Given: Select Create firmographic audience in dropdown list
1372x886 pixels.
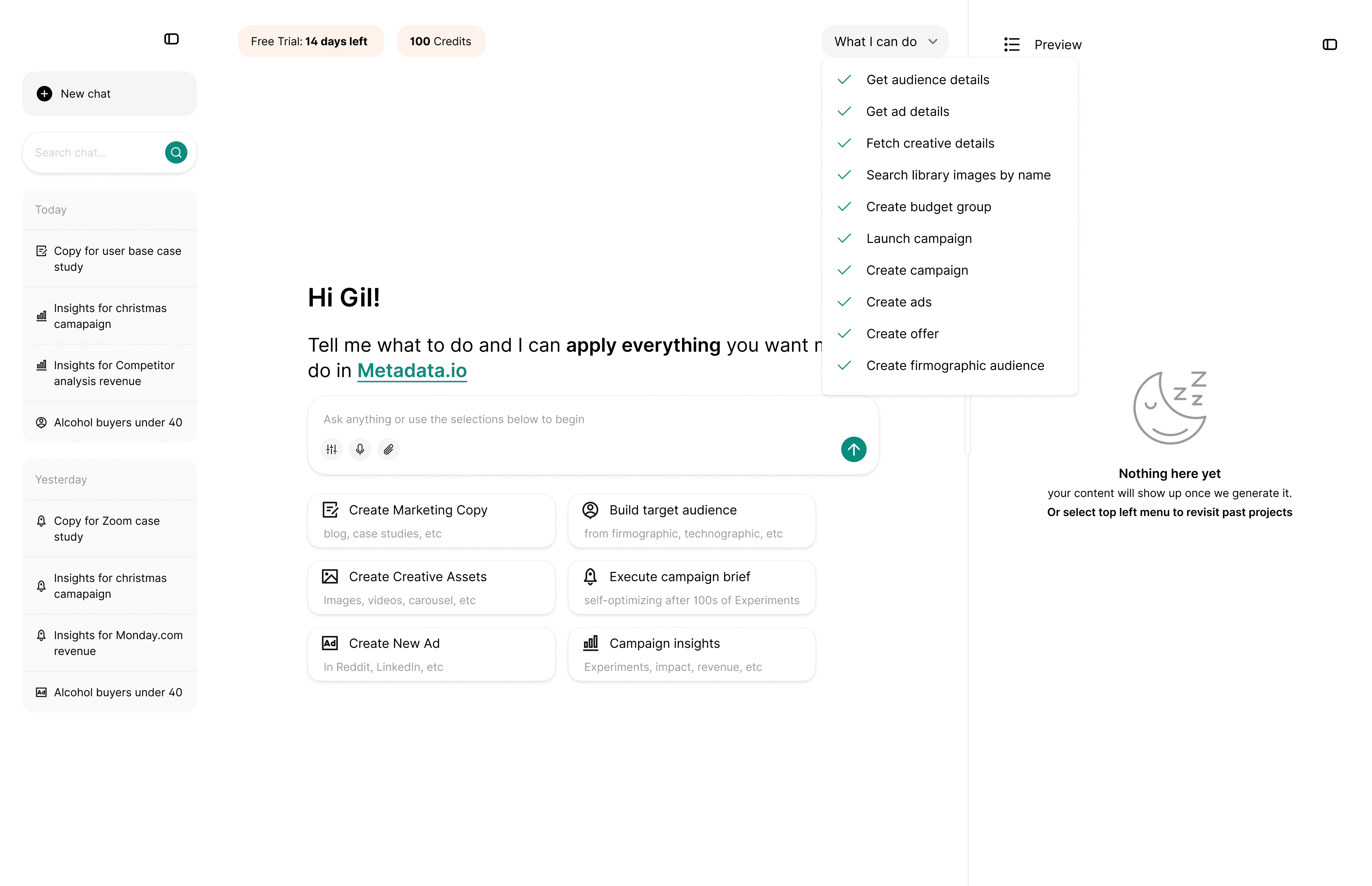Looking at the screenshot, I should tap(954, 365).
